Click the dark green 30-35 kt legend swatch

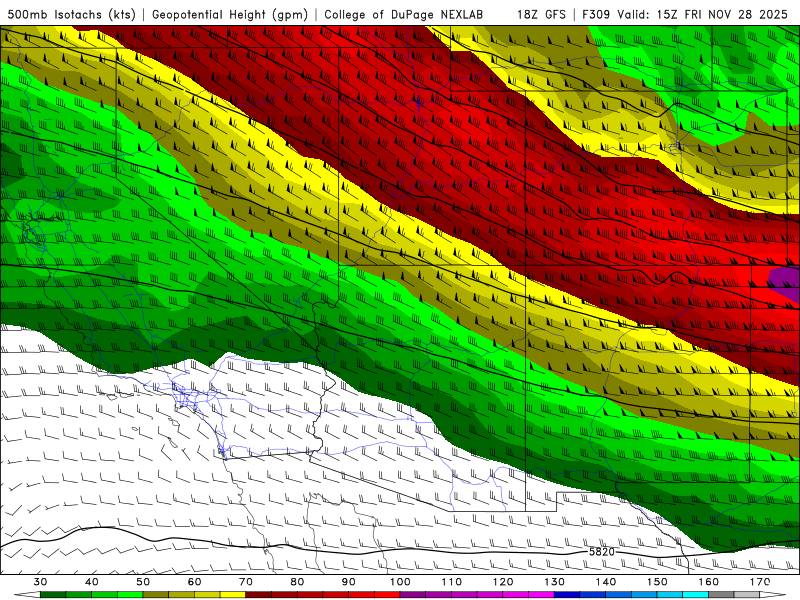tap(53, 593)
